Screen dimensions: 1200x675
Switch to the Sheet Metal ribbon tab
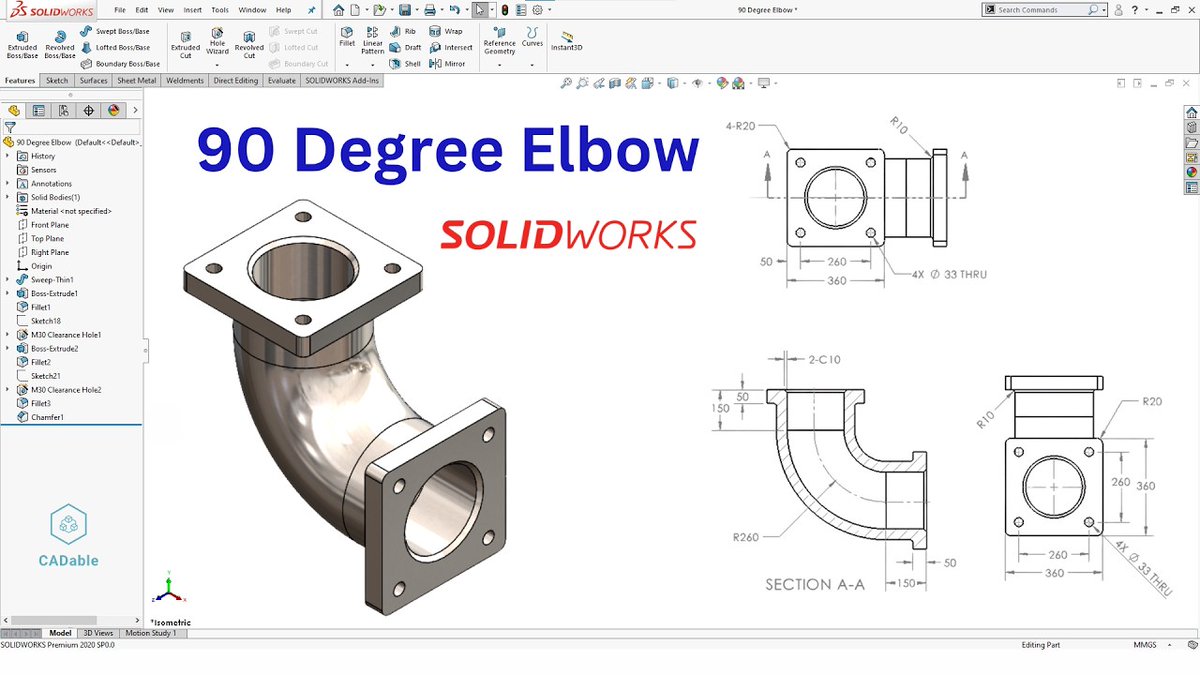coord(136,81)
